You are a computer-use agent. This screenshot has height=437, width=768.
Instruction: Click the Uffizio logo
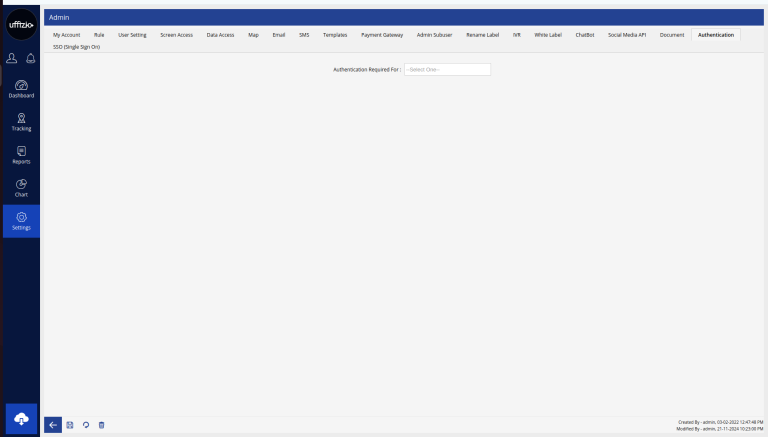click(x=21, y=24)
